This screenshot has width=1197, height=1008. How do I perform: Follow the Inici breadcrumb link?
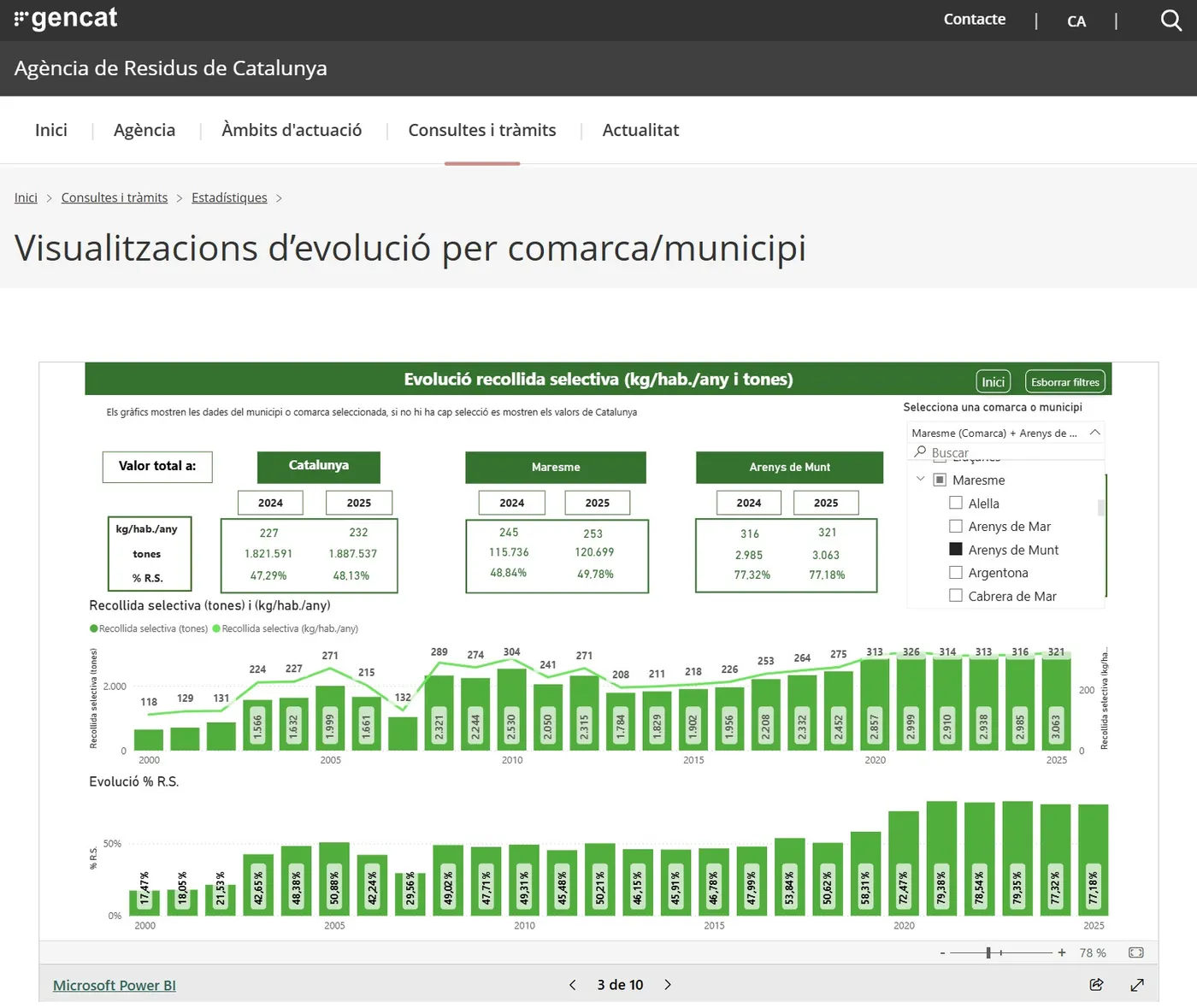[x=26, y=197]
